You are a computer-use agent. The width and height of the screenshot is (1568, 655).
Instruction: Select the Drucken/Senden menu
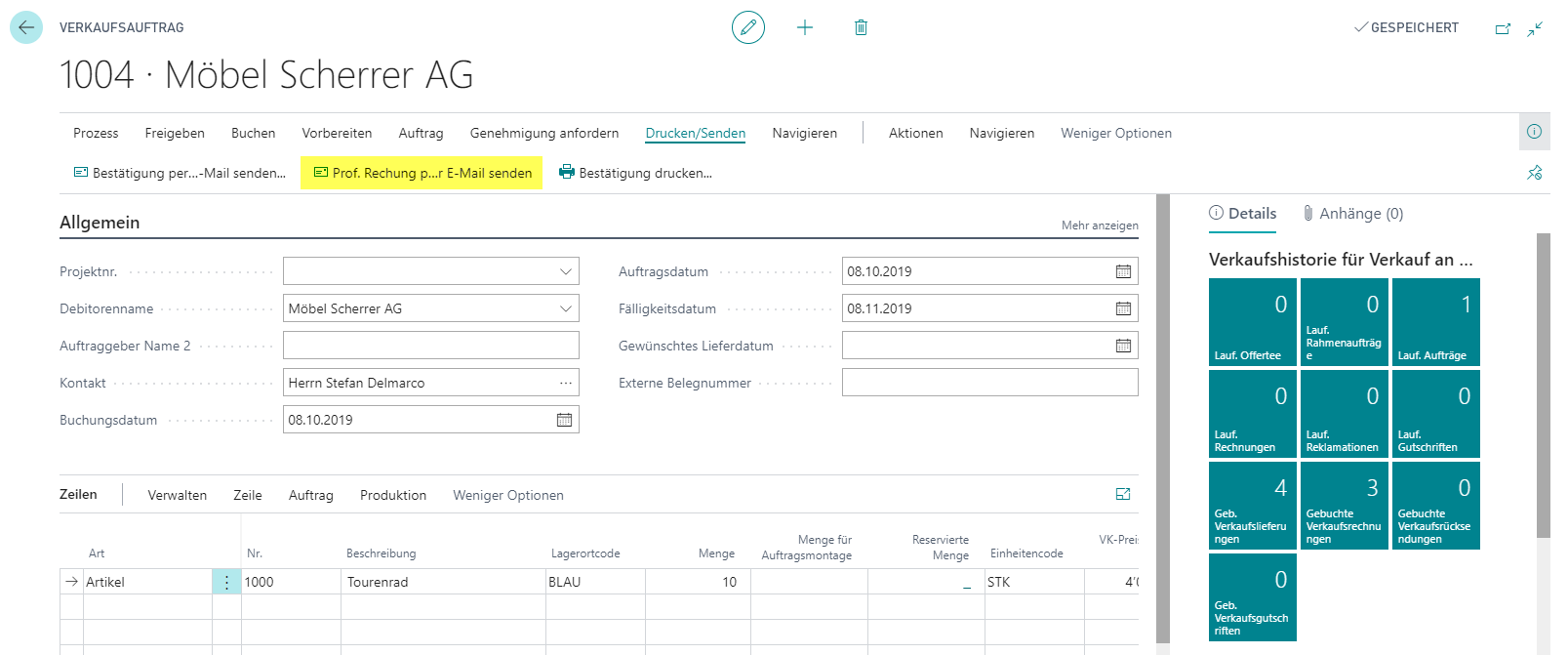click(696, 133)
